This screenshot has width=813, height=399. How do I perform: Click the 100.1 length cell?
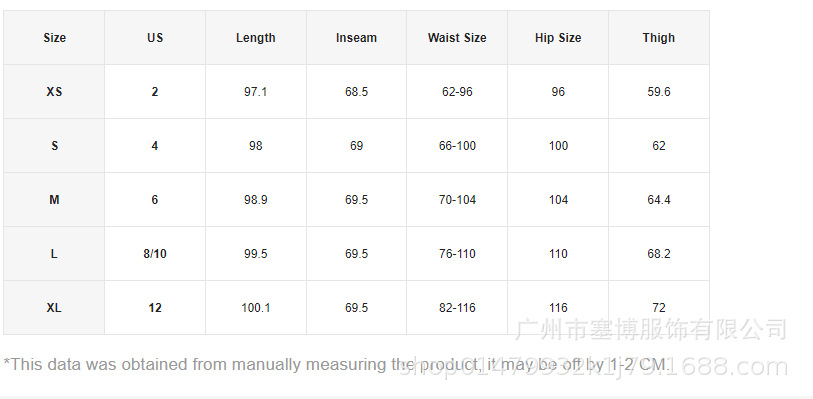(256, 308)
